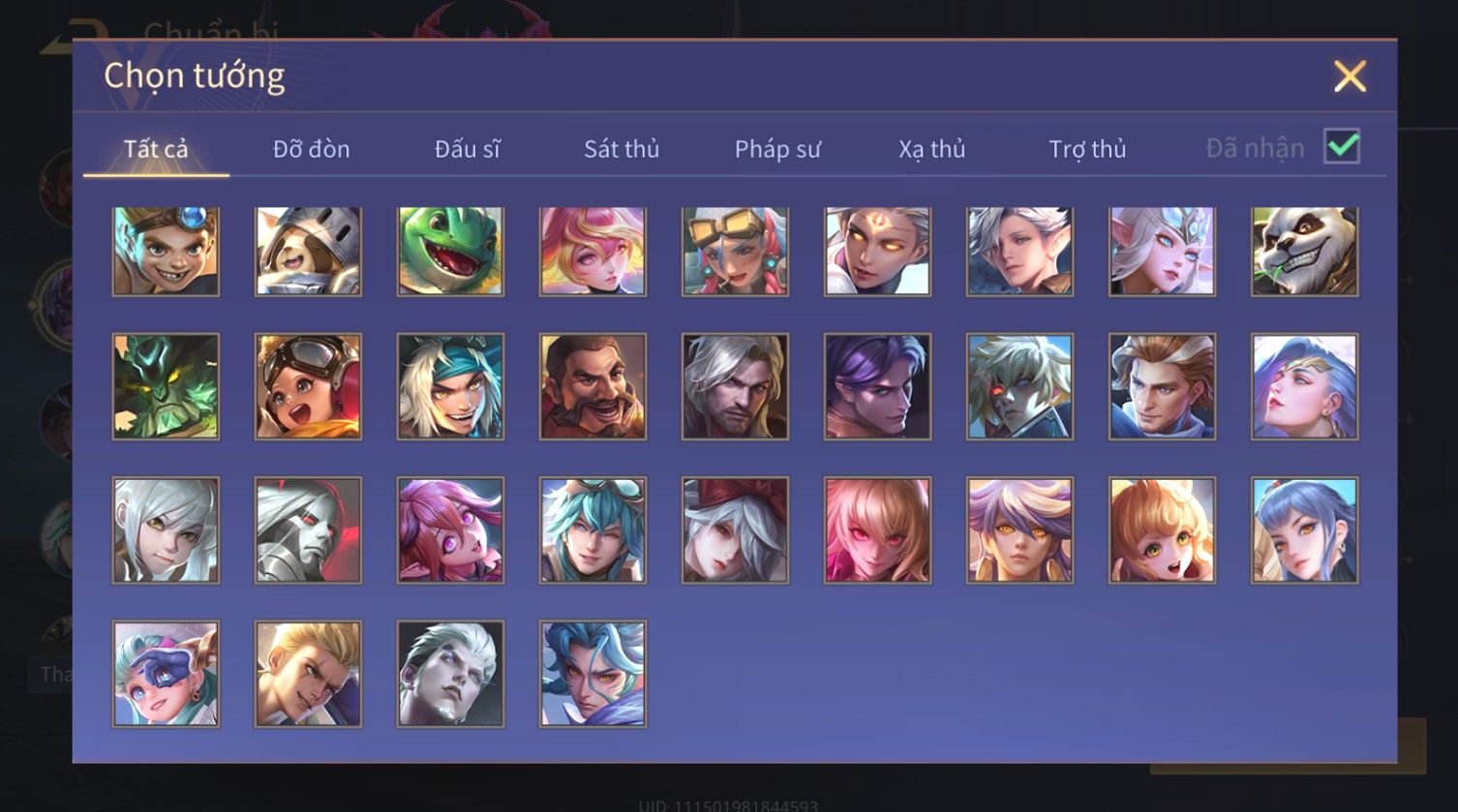The width and height of the screenshot is (1458, 812).
Task: Select the helmeted hamster knight hero
Action: click(308, 251)
